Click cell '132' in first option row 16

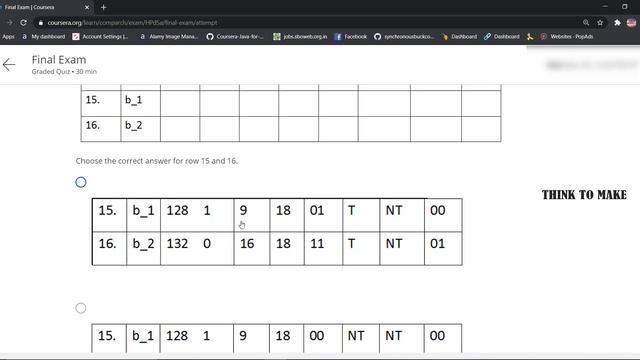tap(178, 244)
